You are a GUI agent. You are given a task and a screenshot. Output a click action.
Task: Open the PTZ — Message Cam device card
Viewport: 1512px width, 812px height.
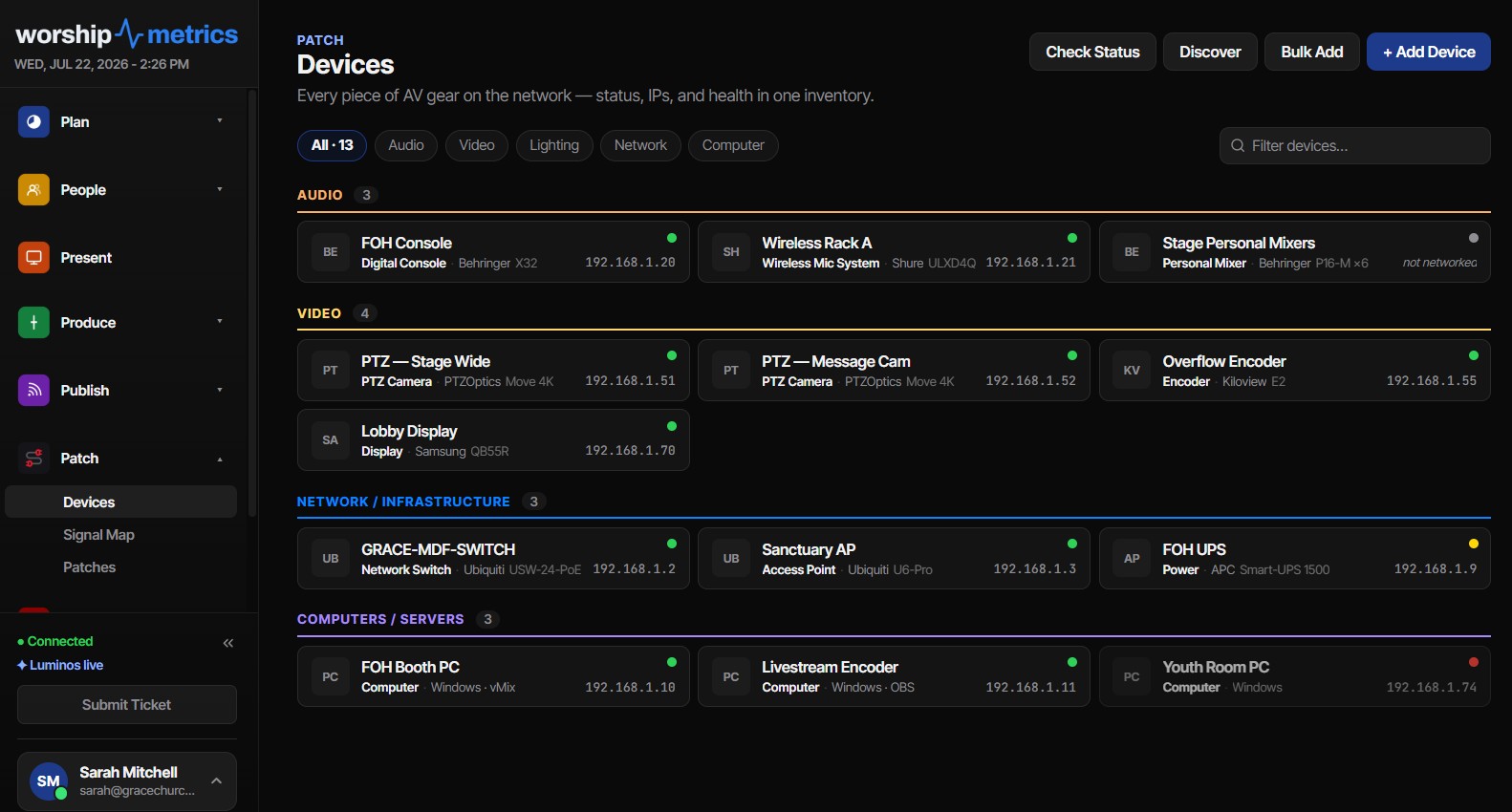tap(894, 371)
